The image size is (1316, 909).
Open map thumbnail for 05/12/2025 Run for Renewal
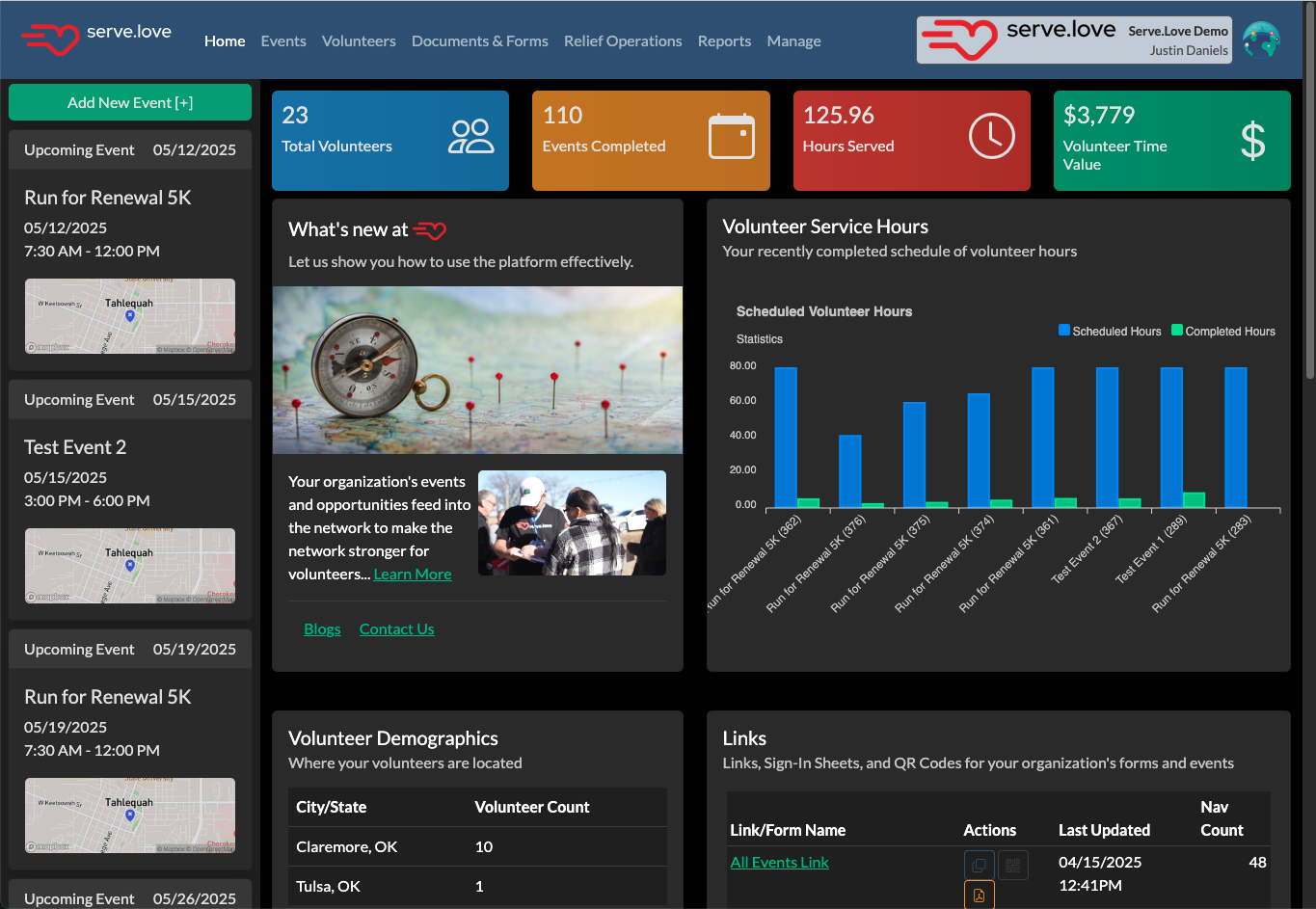pos(130,316)
